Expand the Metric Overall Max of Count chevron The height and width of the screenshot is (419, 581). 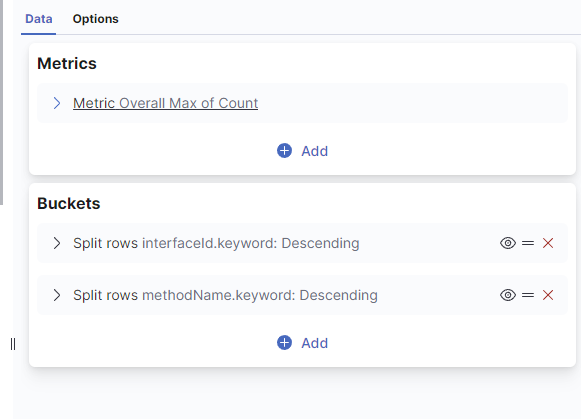[x=57, y=103]
